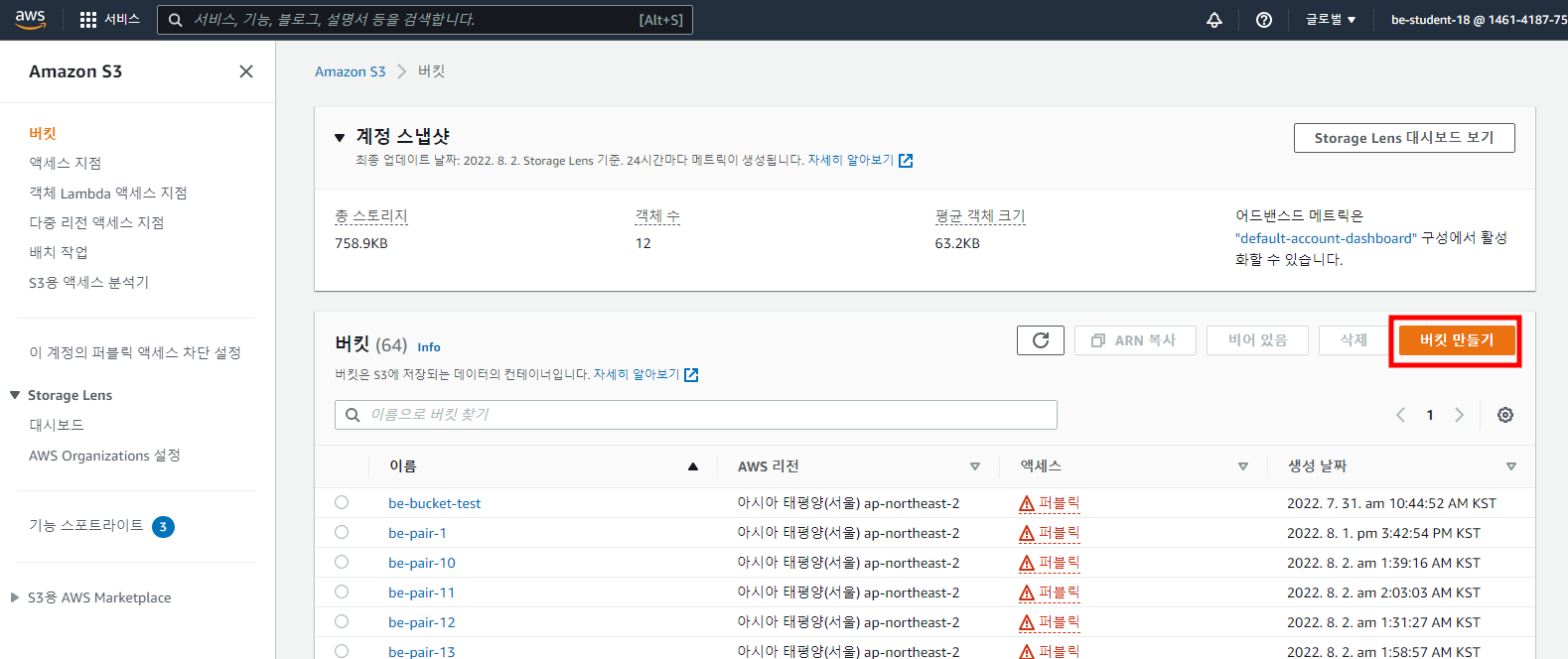The image size is (1568, 659).
Task: Click the ARN 복사 button
Action: (1135, 340)
